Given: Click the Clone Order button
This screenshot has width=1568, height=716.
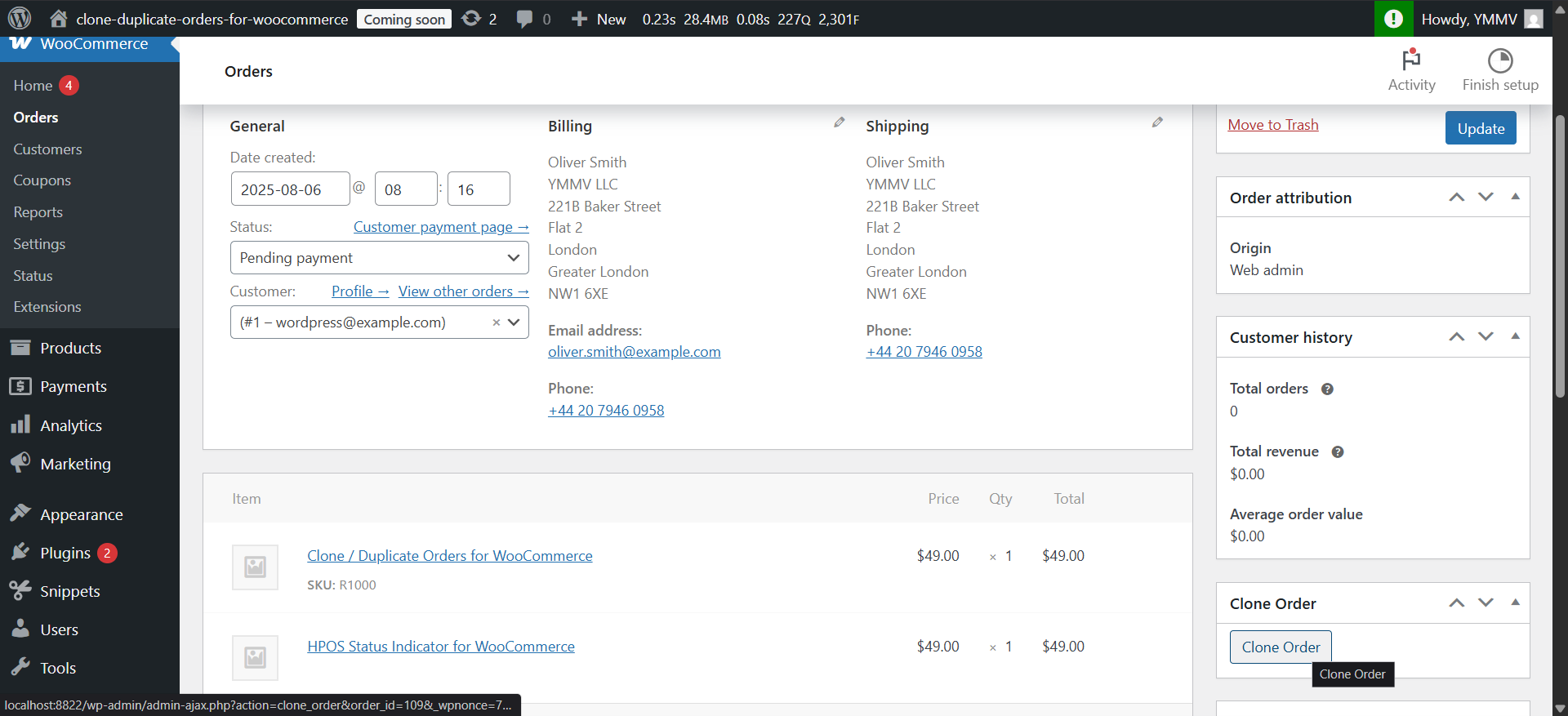Looking at the screenshot, I should click(x=1281, y=647).
